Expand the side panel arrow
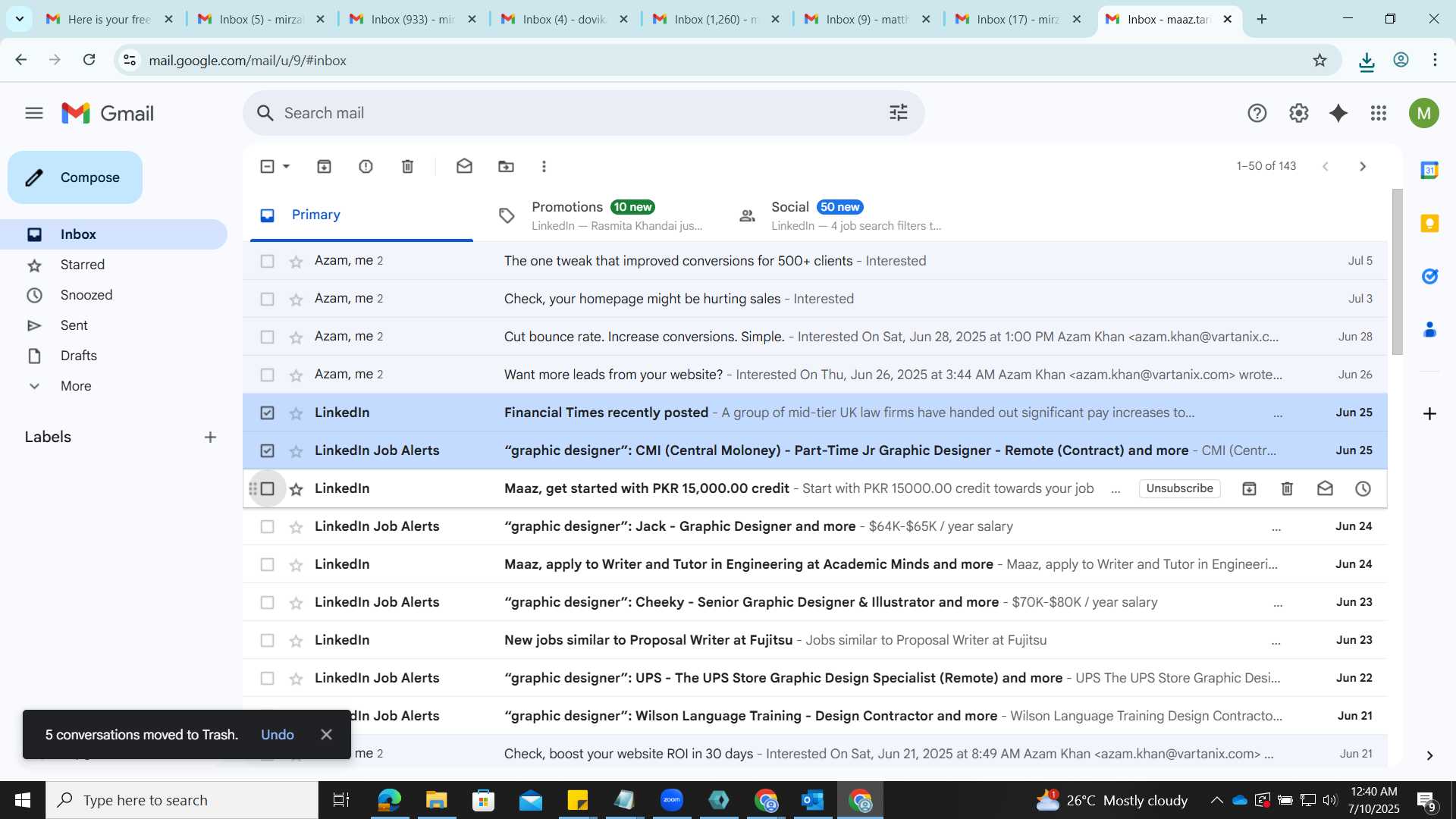This screenshot has height=819, width=1456. [1429, 755]
